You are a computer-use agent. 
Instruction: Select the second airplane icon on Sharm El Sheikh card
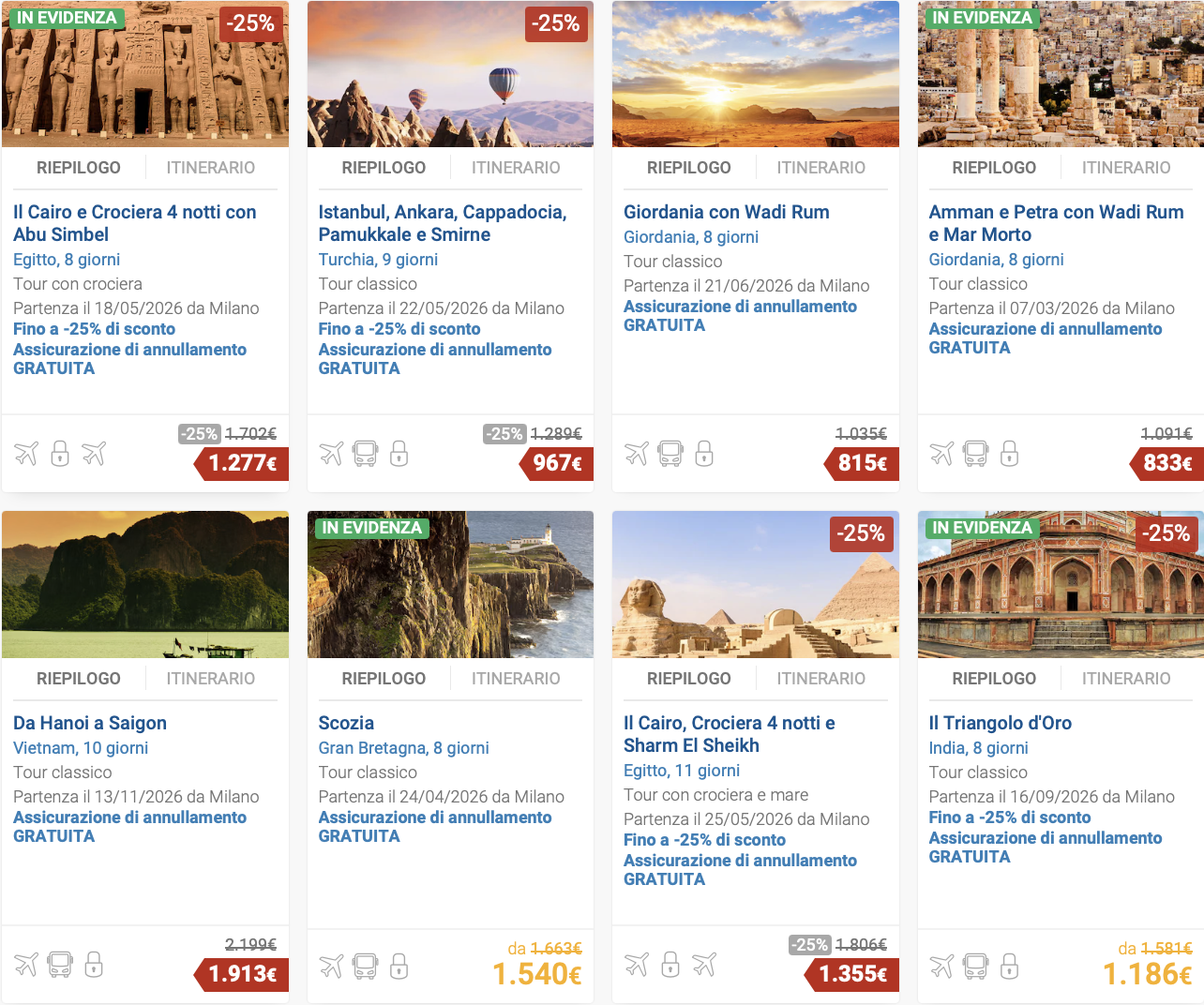[x=705, y=964]
